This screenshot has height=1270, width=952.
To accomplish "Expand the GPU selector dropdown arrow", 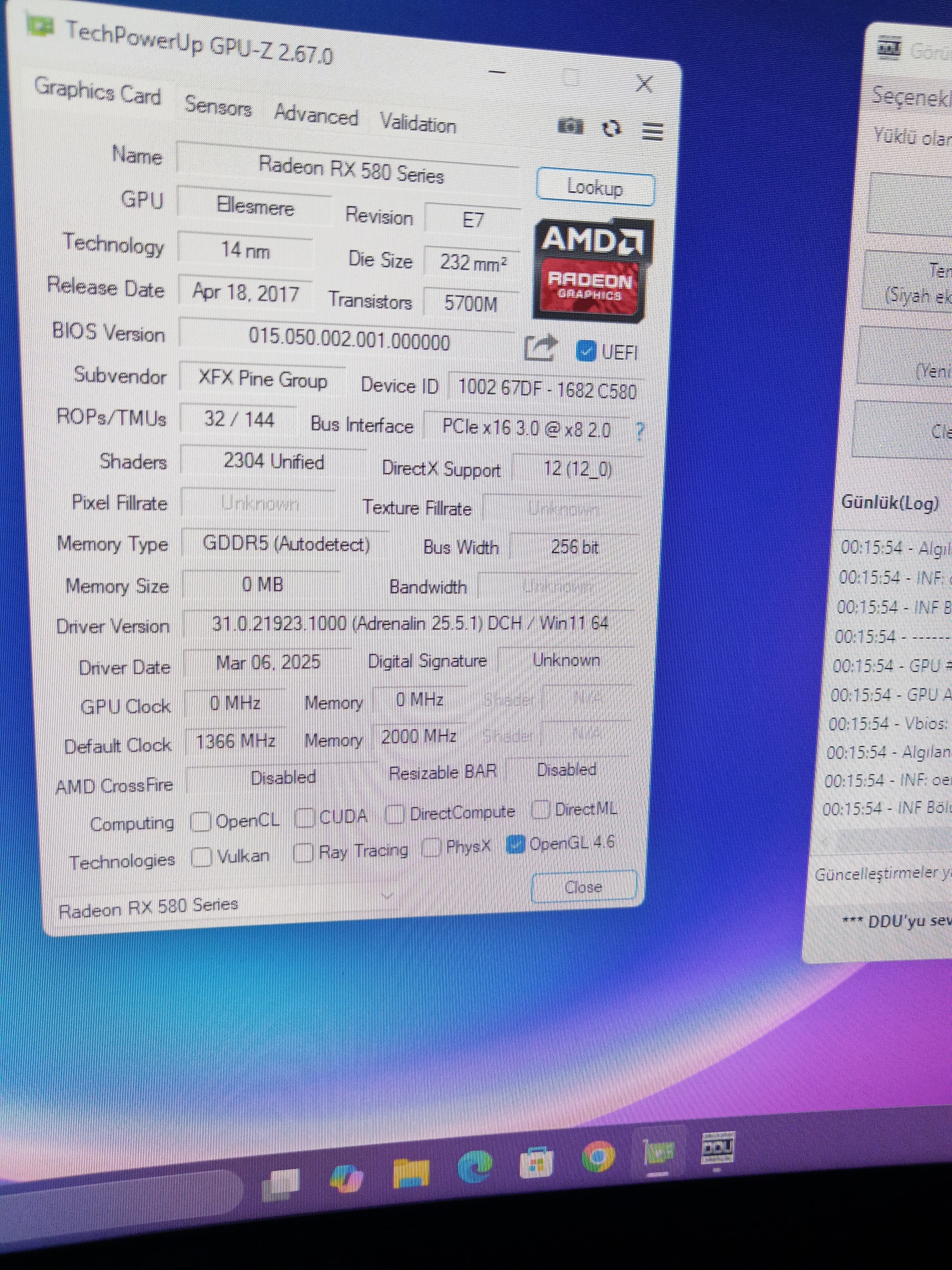I will (x=388, y=896).
